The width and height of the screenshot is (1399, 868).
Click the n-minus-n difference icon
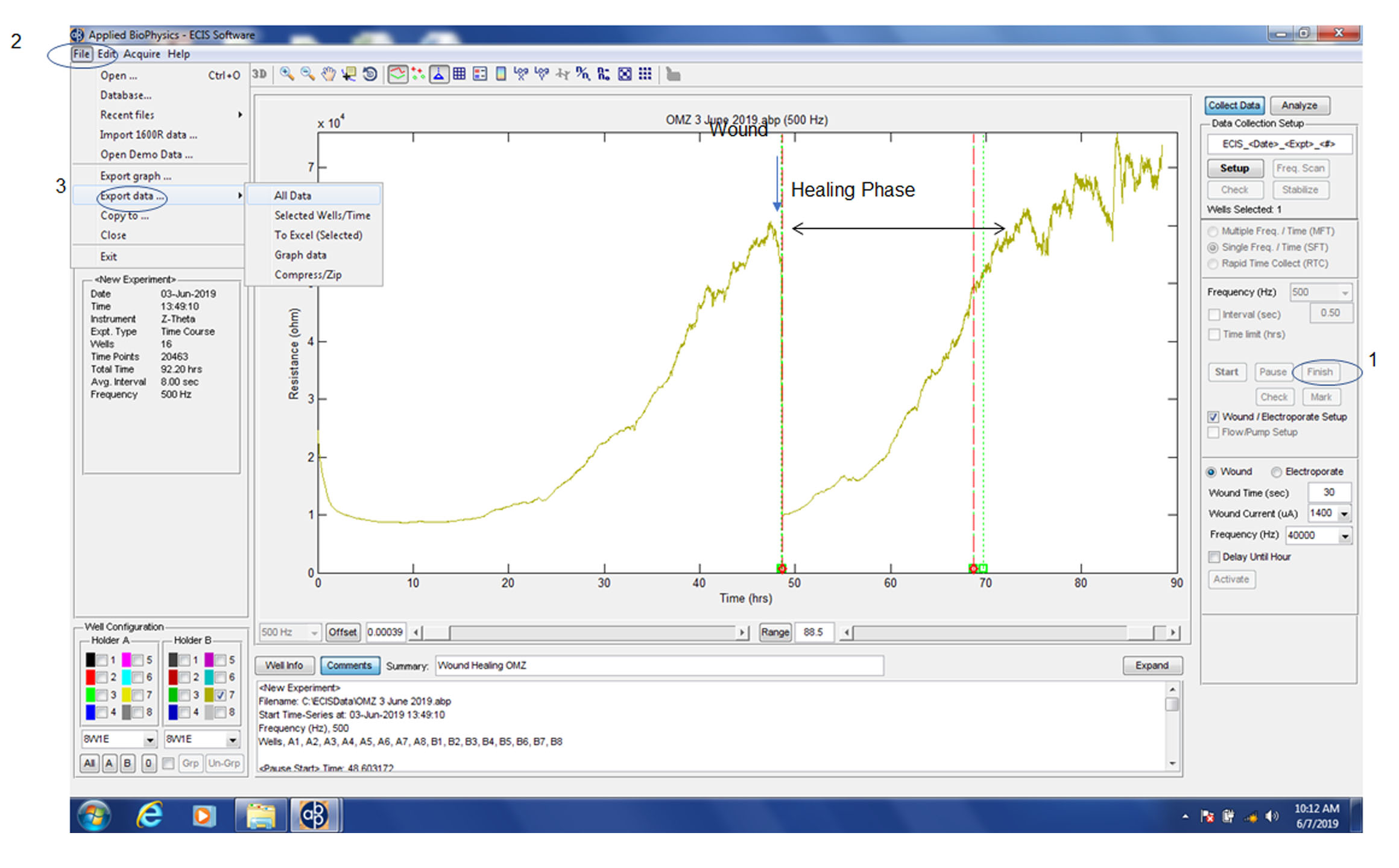tap(604, 74)
